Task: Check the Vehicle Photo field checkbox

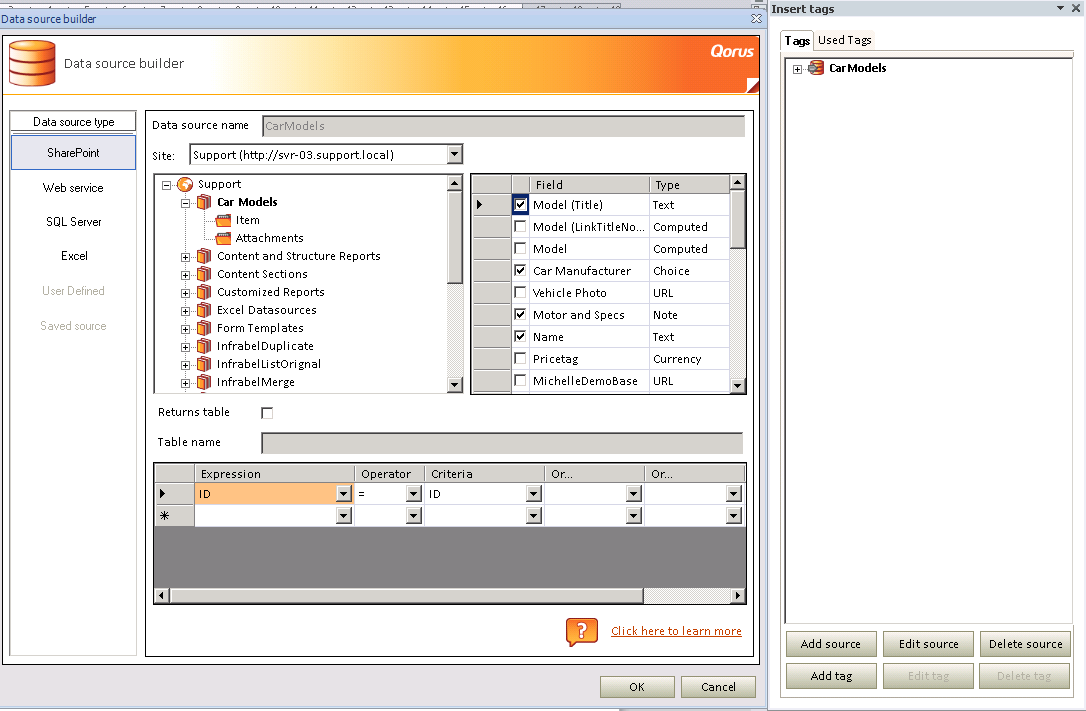Action: click(520, 293)
